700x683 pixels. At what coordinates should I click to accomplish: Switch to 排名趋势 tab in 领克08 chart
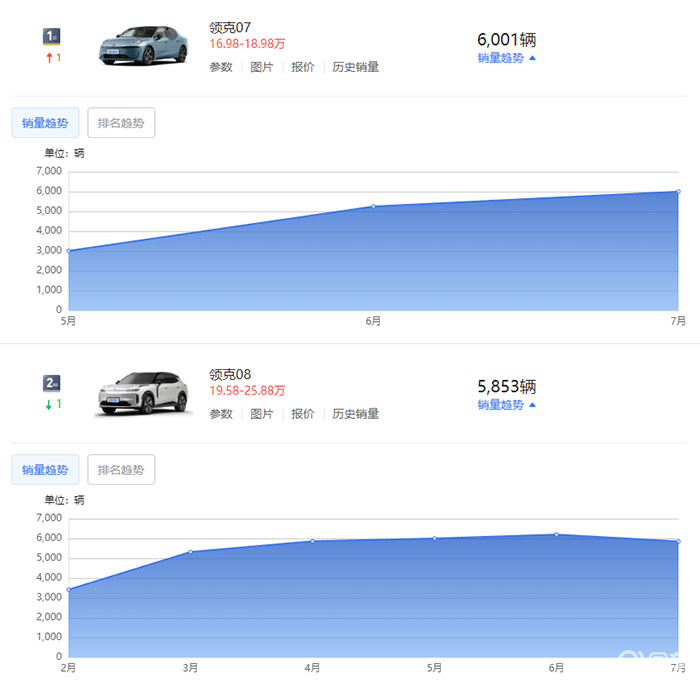pos(121,469)
